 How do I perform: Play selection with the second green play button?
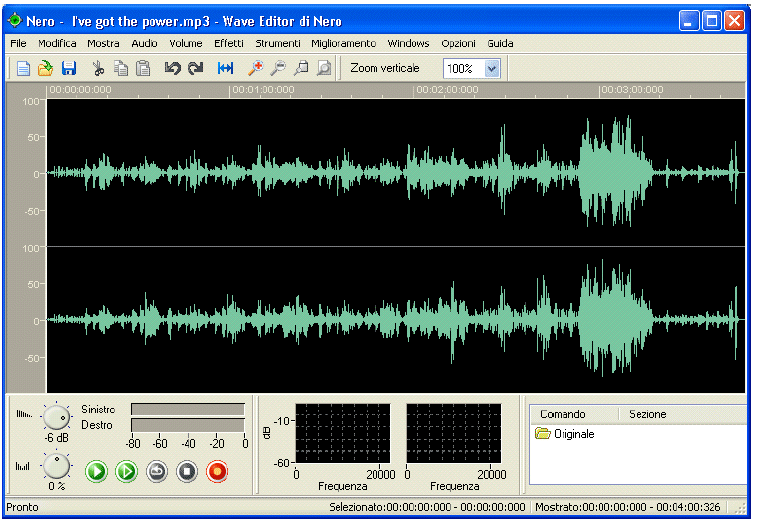126,471
